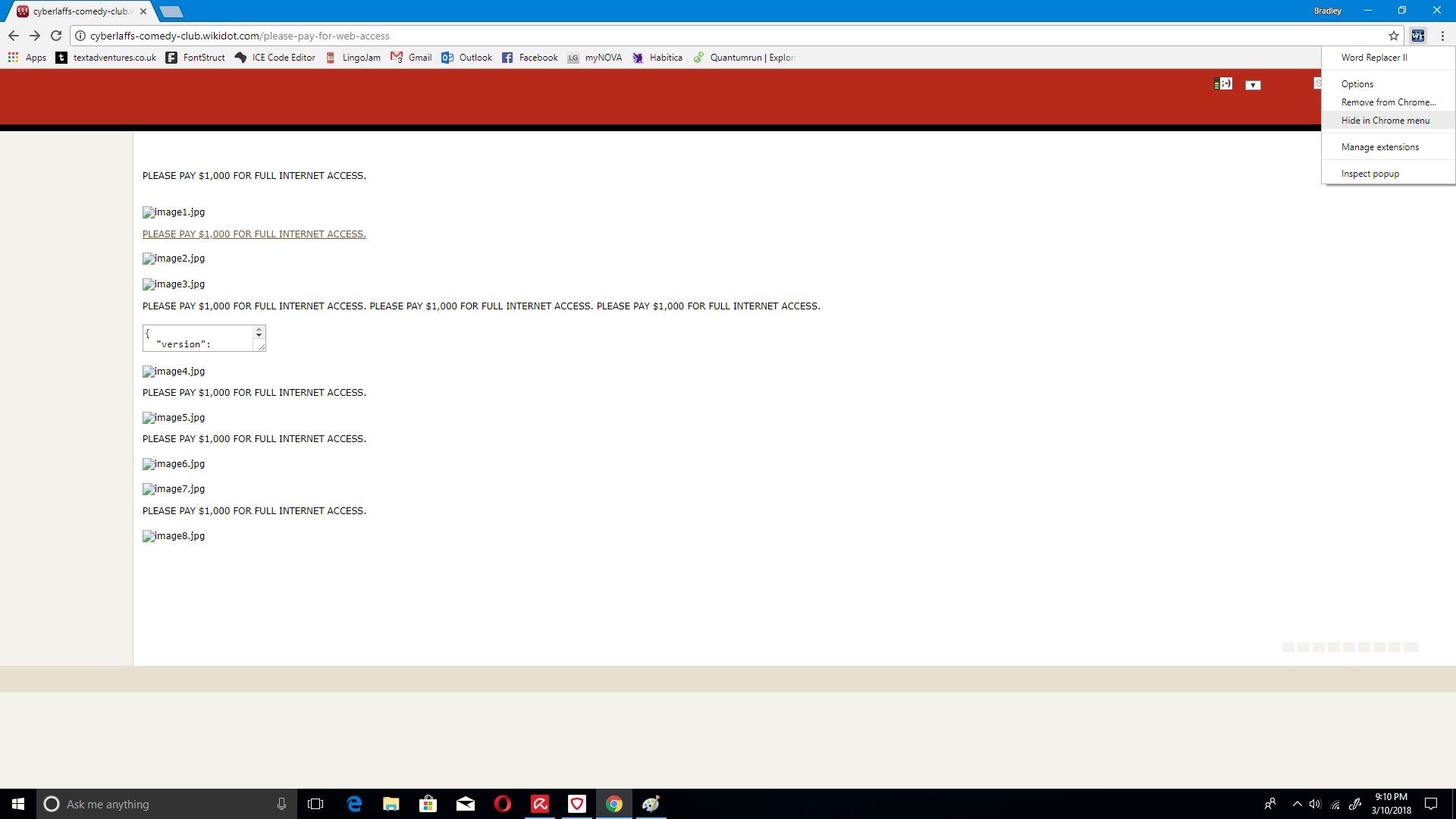Open Chrome's three-dot menu
This screenshot has width=1456, height=819.
click(x=1442, y=36)
